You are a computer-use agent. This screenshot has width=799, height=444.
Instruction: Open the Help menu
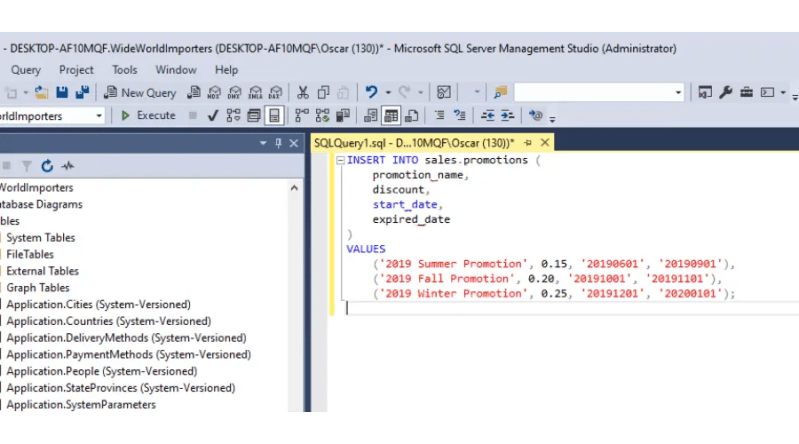point(226,70)
